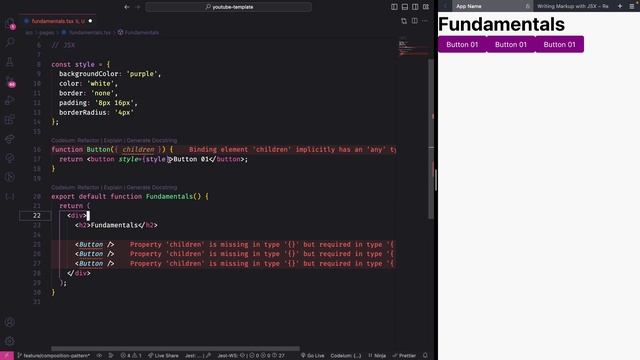The image size is (640, 360).
Task: Click the Codeium status bar entry
Action: point(346,356)
